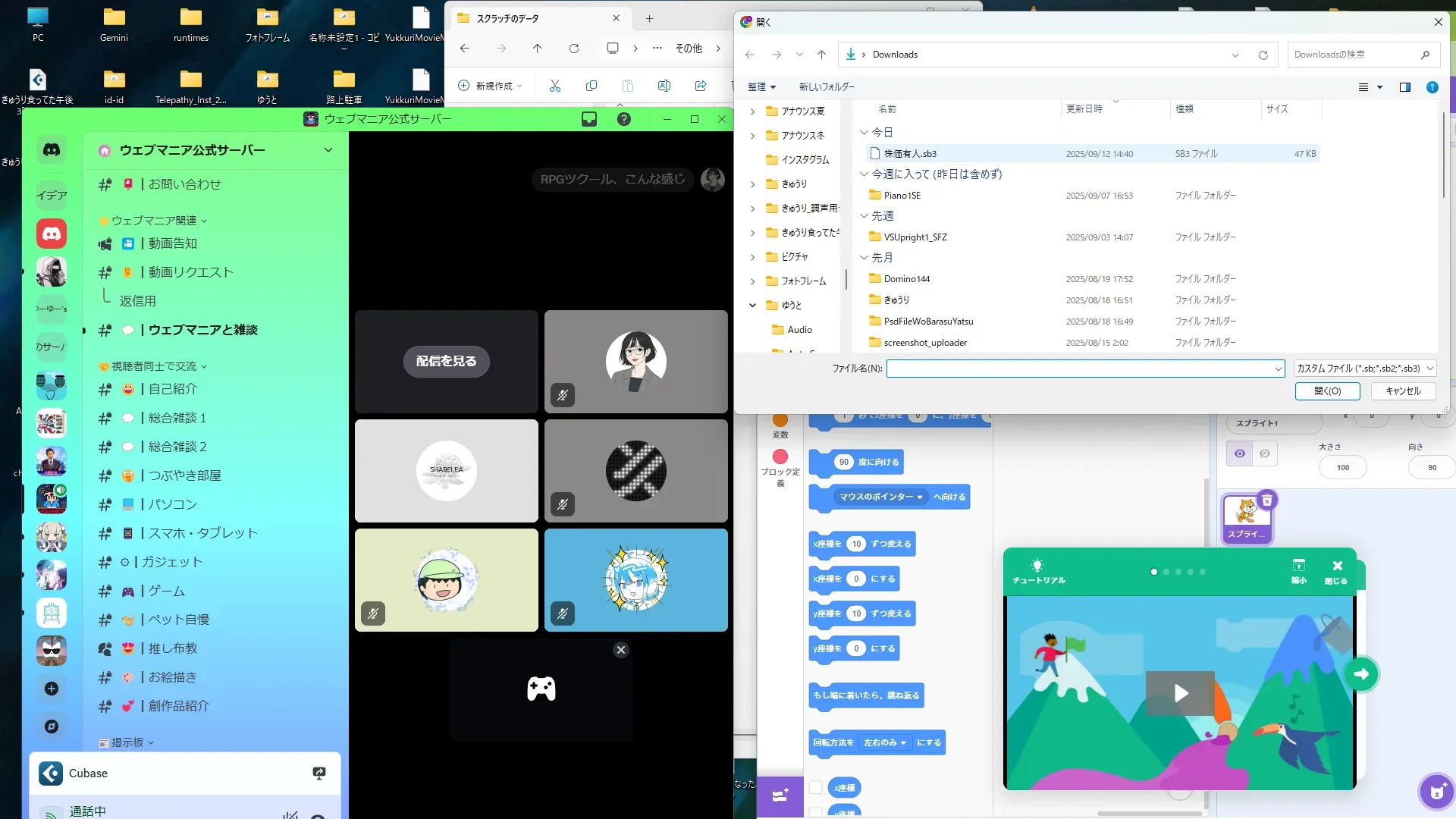Screen dimensions: 1456x819
Task: Go to next tutorial step arrow
Action: (x=1361, y=674)
